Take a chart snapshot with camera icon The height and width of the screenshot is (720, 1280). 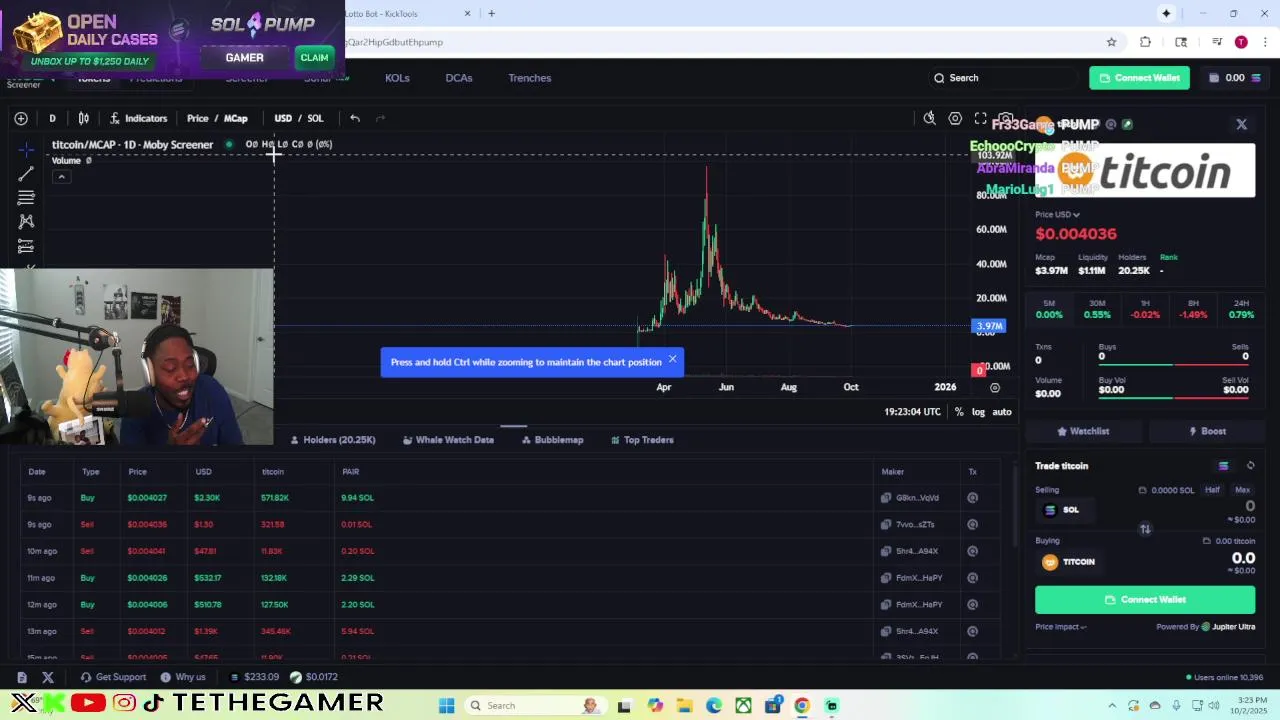pyautogui.click(x=1006, y=118)
